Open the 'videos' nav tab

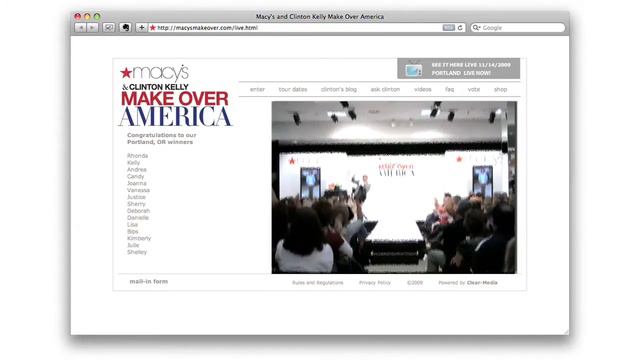point(422,89)
